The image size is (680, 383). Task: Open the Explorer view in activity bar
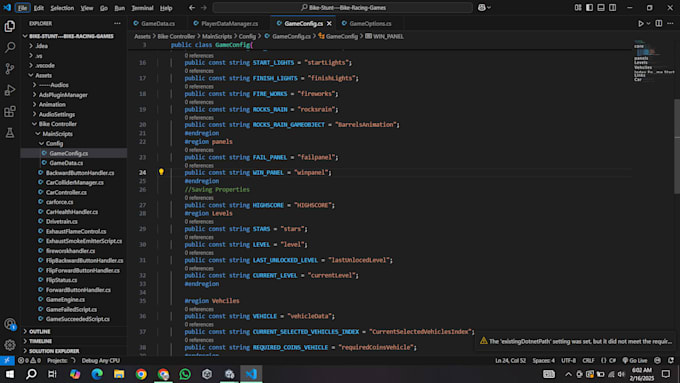pyautogui.click(x=10, y=26)
